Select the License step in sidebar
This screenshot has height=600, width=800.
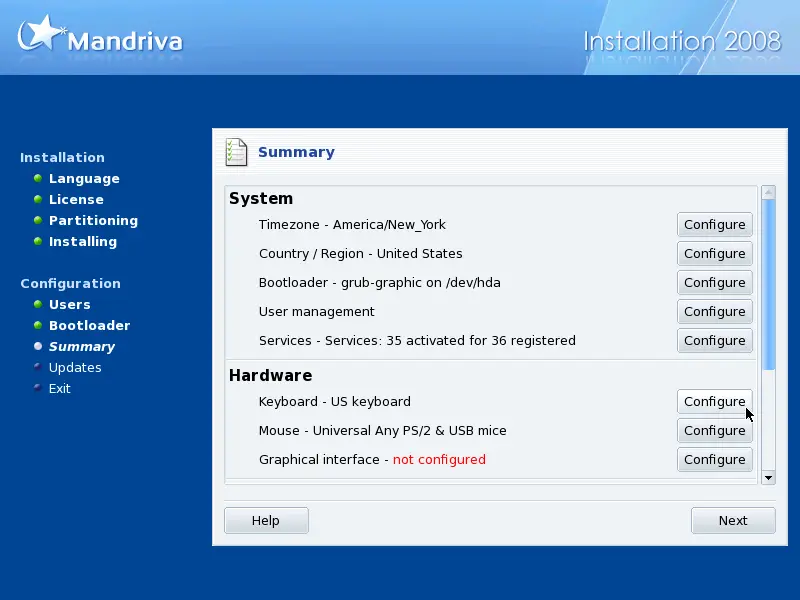[x=76, y=199]
